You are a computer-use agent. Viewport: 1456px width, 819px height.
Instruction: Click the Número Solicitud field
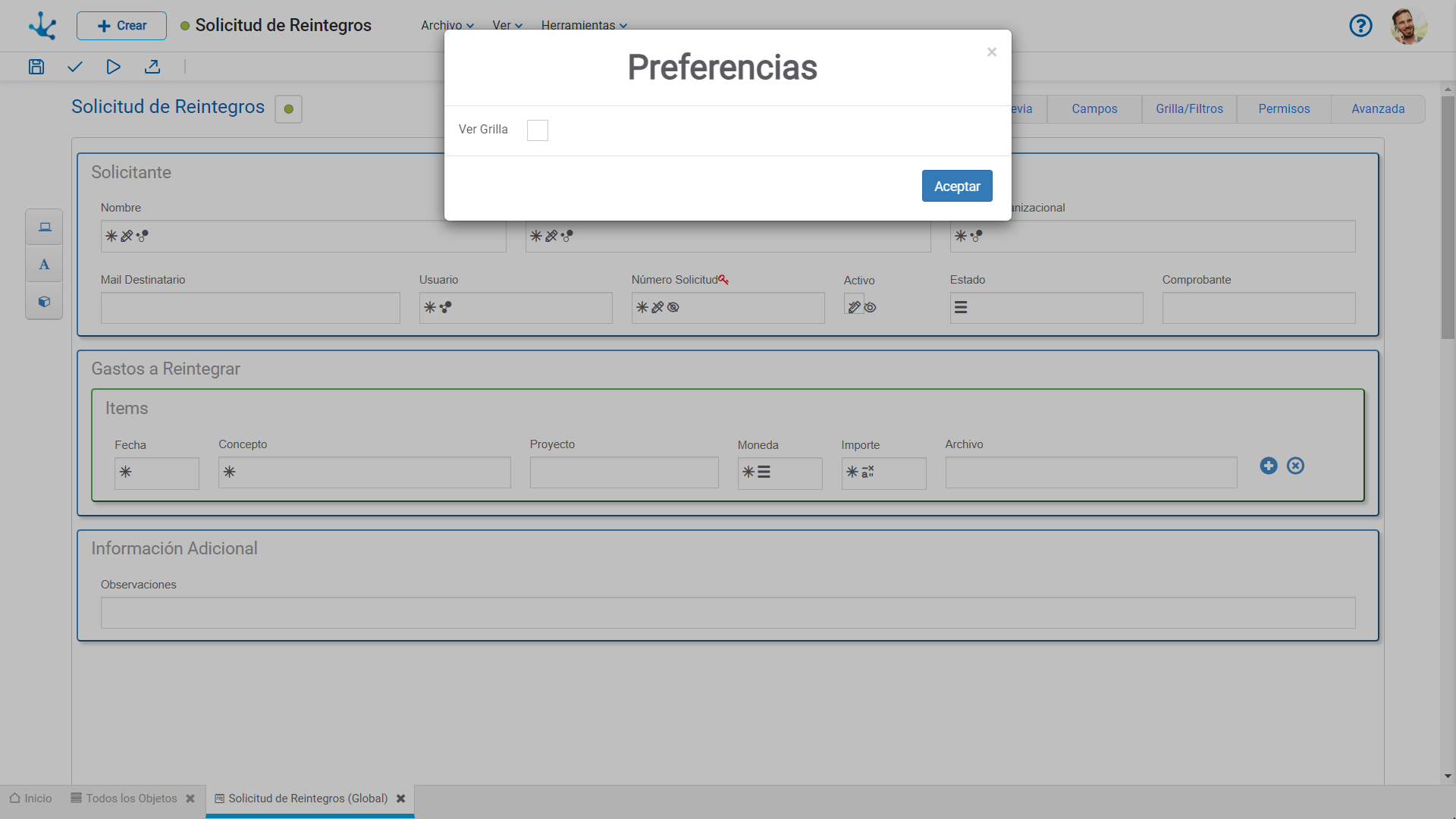click(x=728, y=308)
